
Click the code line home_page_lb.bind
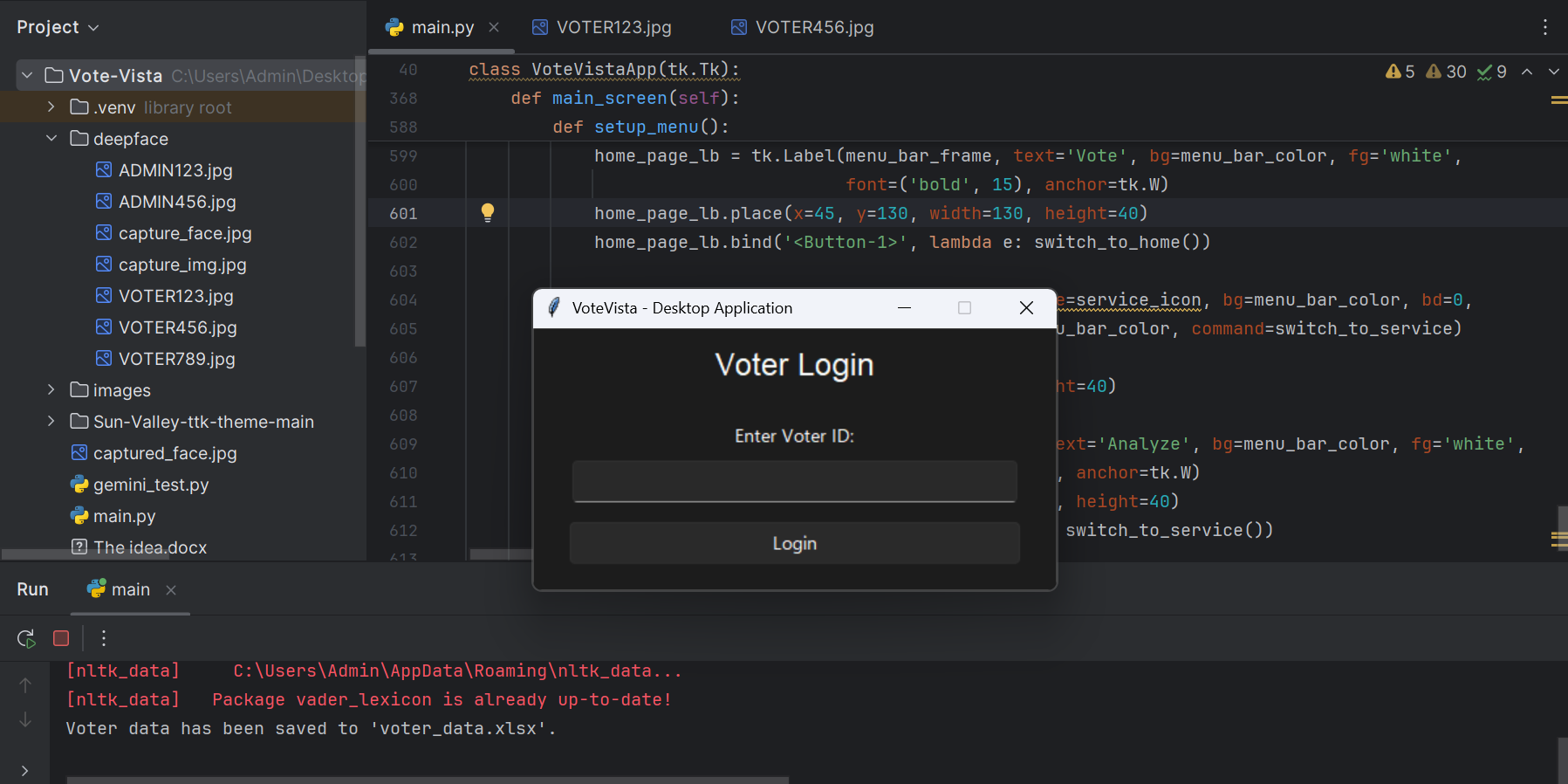click(x=902, y=242)
